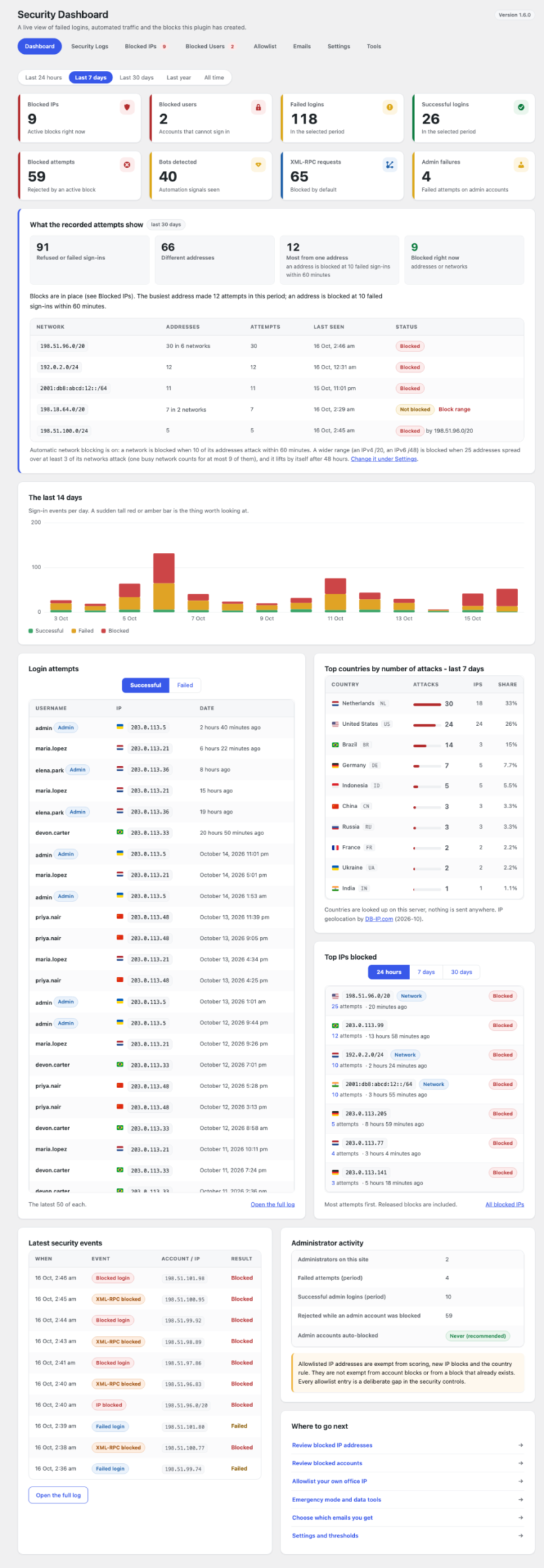Switch to the Blocked Users tab

[x=210, y=46]
